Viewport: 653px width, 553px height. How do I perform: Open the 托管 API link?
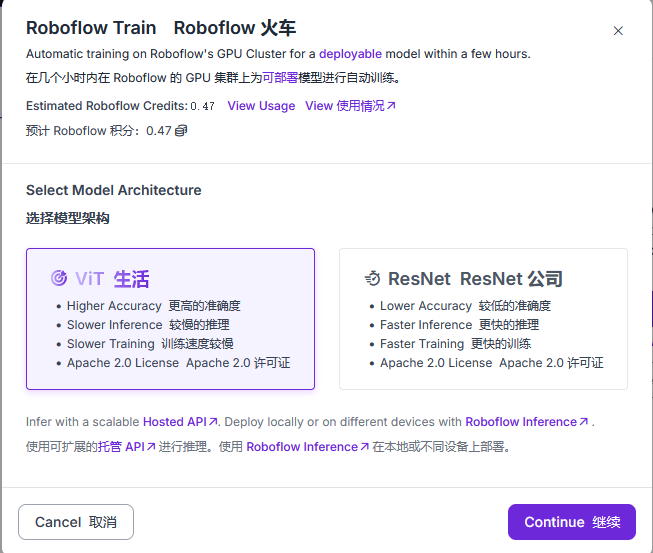(x=127, y=447)
